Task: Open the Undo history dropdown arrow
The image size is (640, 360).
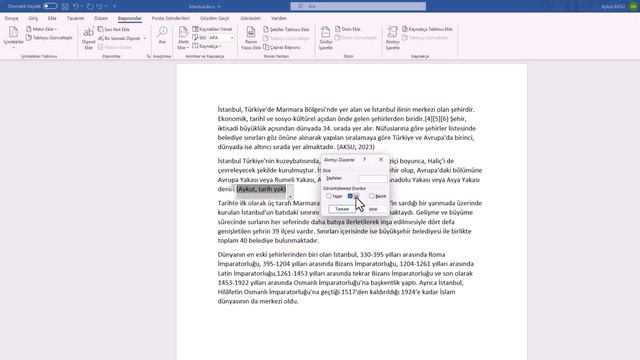Action: [x=82, y=7]
